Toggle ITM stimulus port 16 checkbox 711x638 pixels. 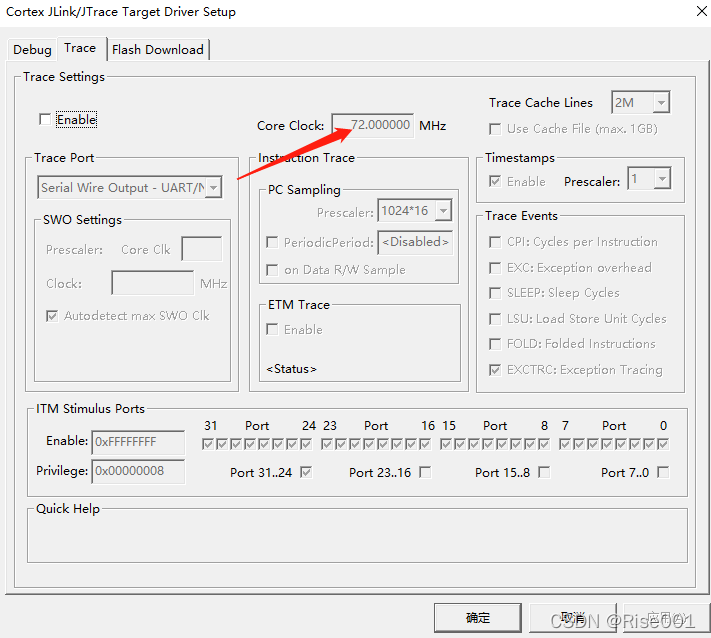(x=425, y=444)
